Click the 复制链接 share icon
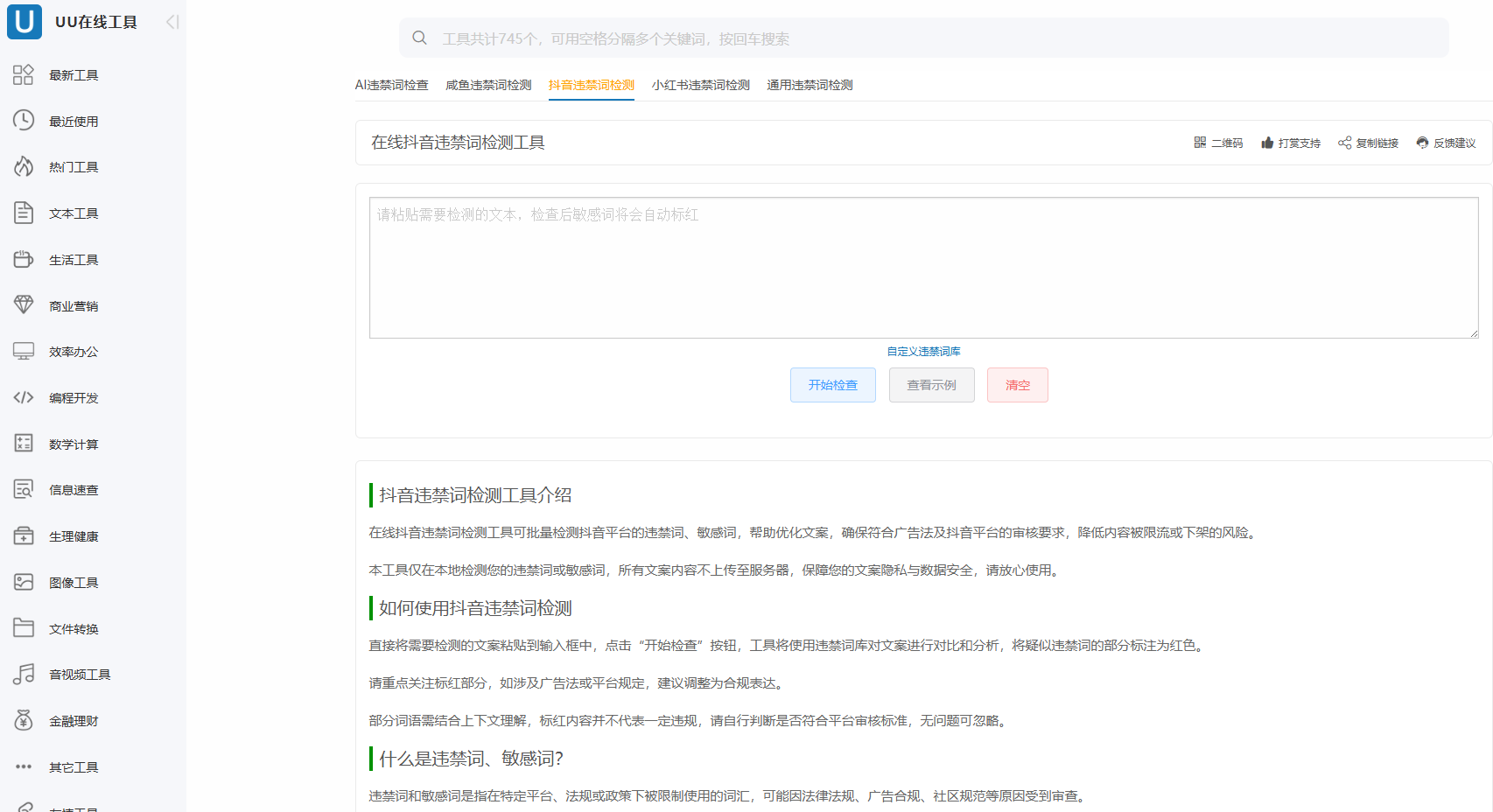The height and width of the screenshot is (812, 1493). pos(1345,143)
